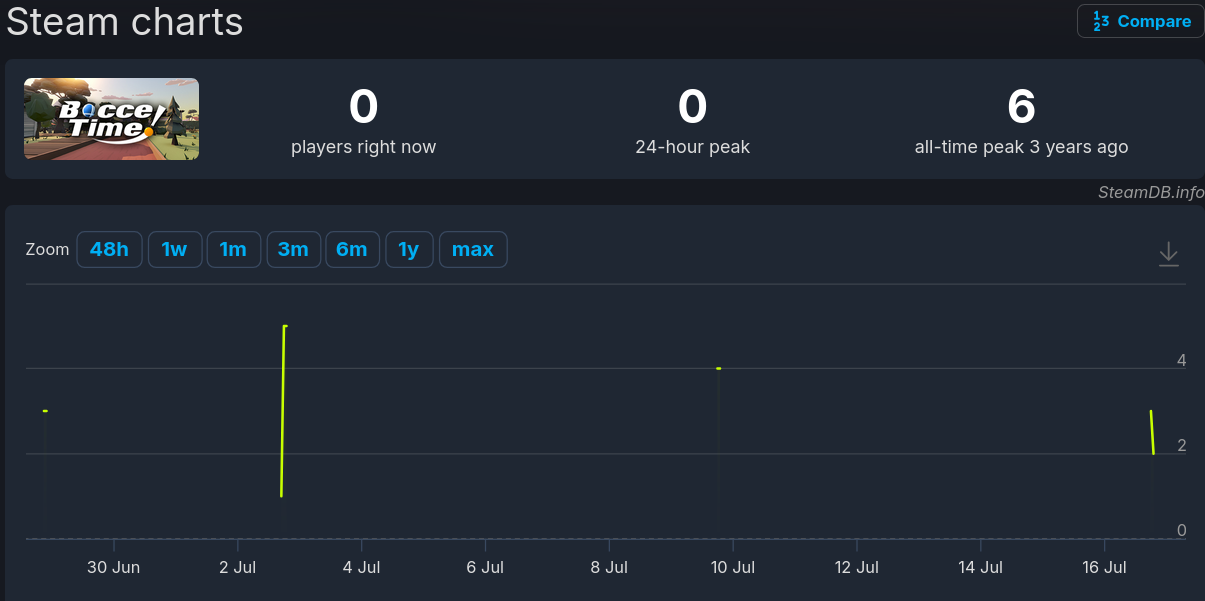The image size is (1205, 601).
Task: Click the 8 Jul axis label
Action: click(x=609, y=567)
